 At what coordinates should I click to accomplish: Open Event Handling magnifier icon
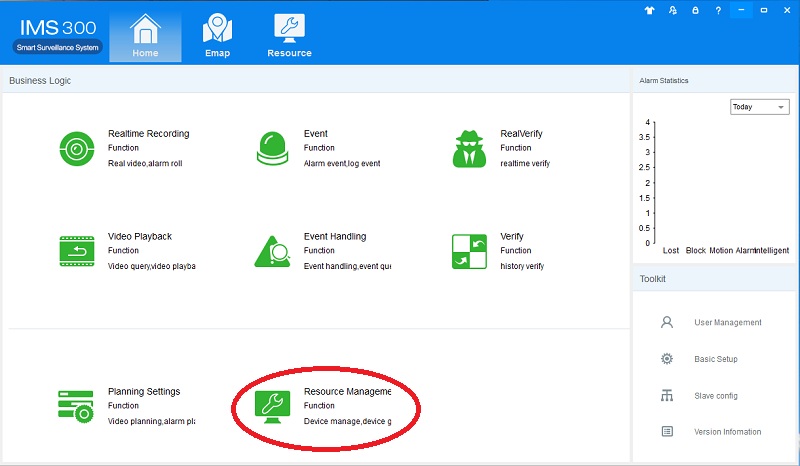pos(272,251)
